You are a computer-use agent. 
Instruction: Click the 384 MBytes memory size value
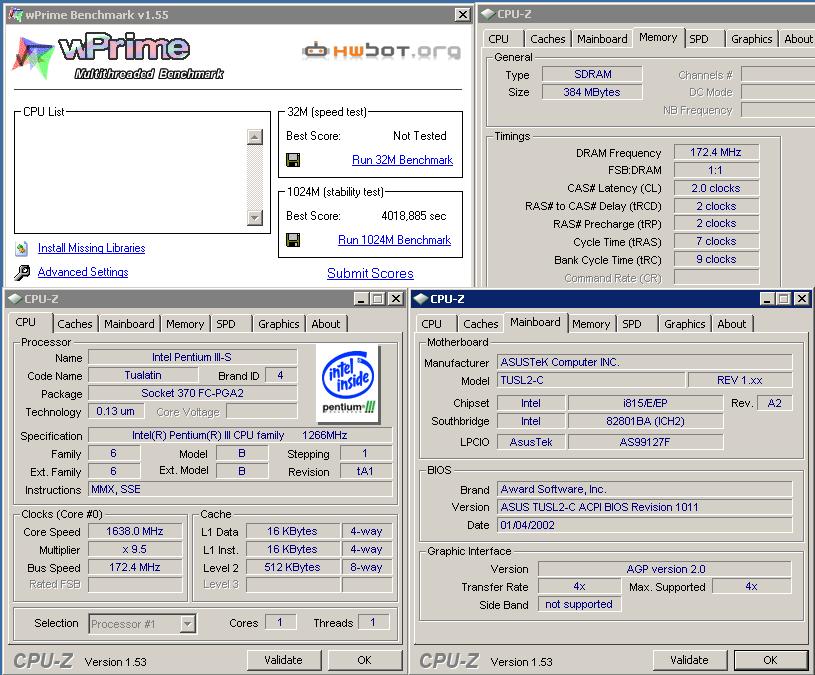592,92
